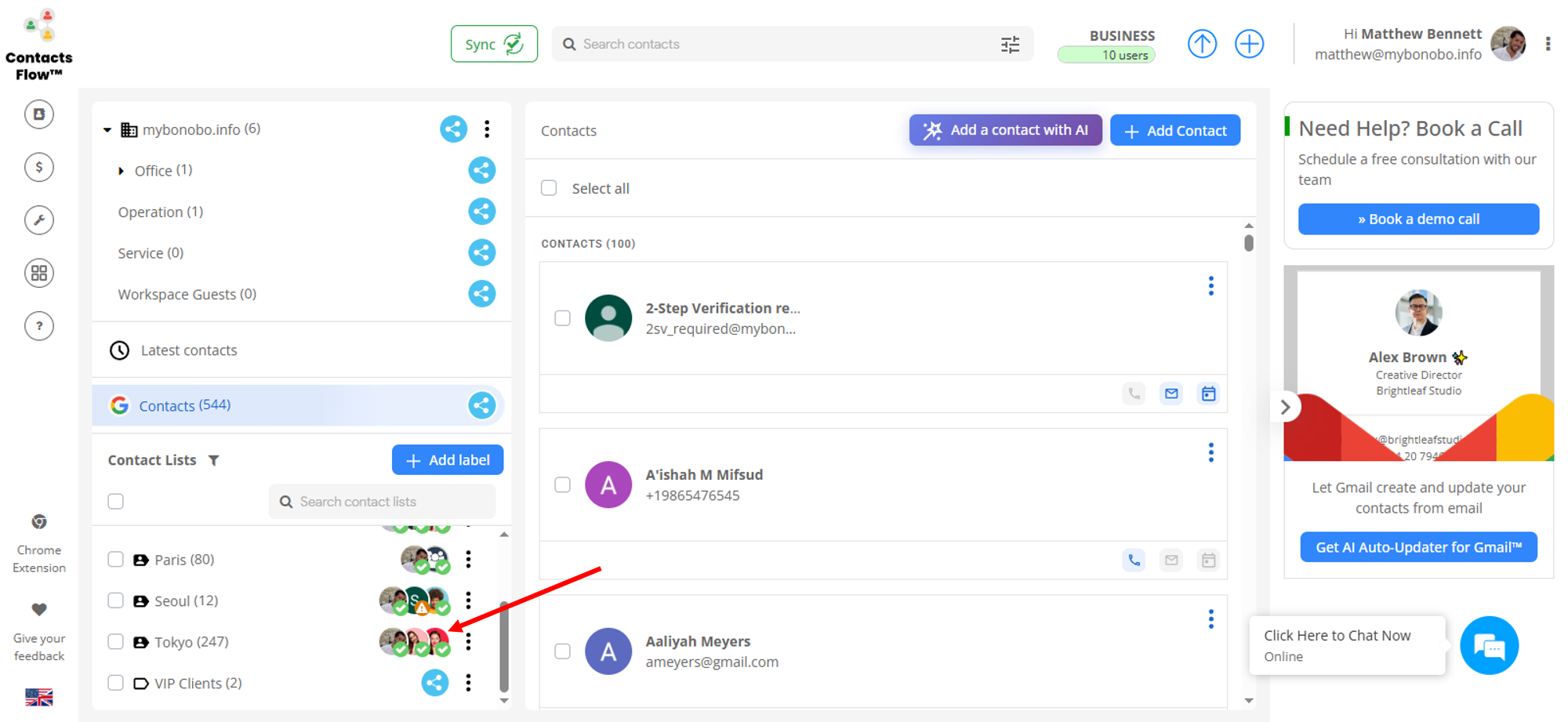Select Google Contacts (544) item
The height and width of the screenshot is (722, 1568).
pyautogui.click(x=184, y=405)
